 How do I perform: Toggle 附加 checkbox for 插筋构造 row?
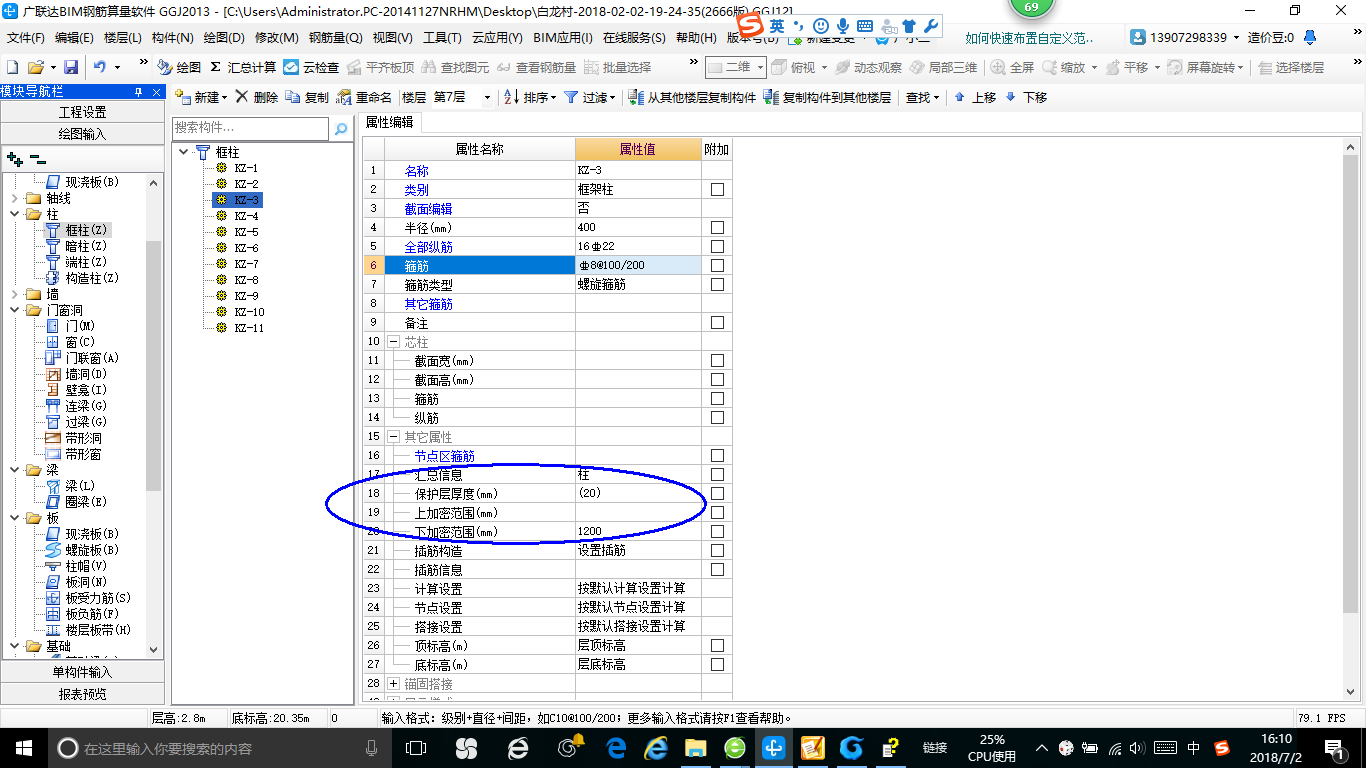tap(717, 551)
